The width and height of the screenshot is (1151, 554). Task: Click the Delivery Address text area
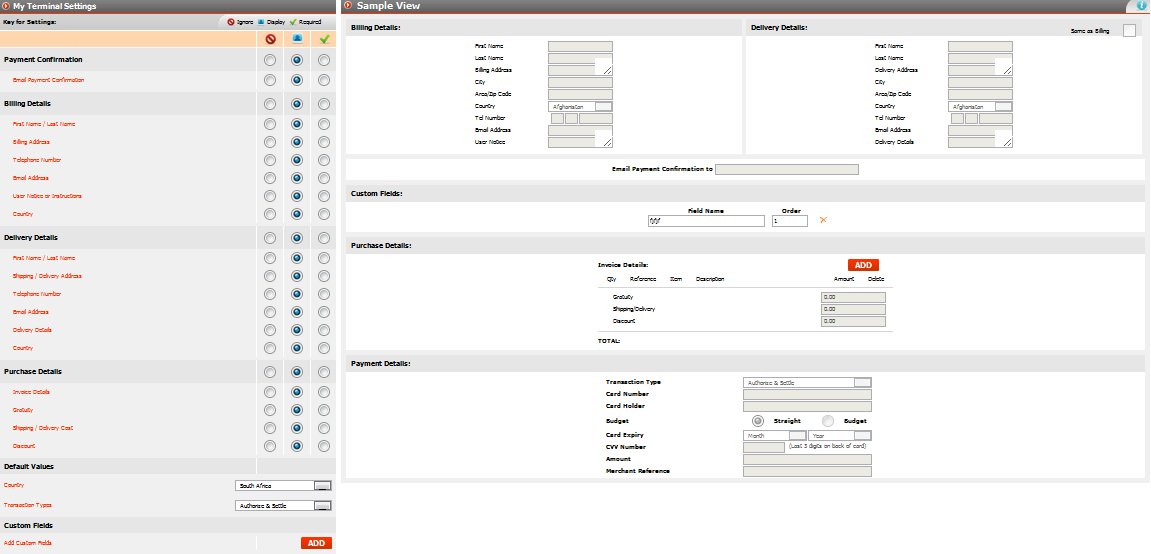(980, 70)
